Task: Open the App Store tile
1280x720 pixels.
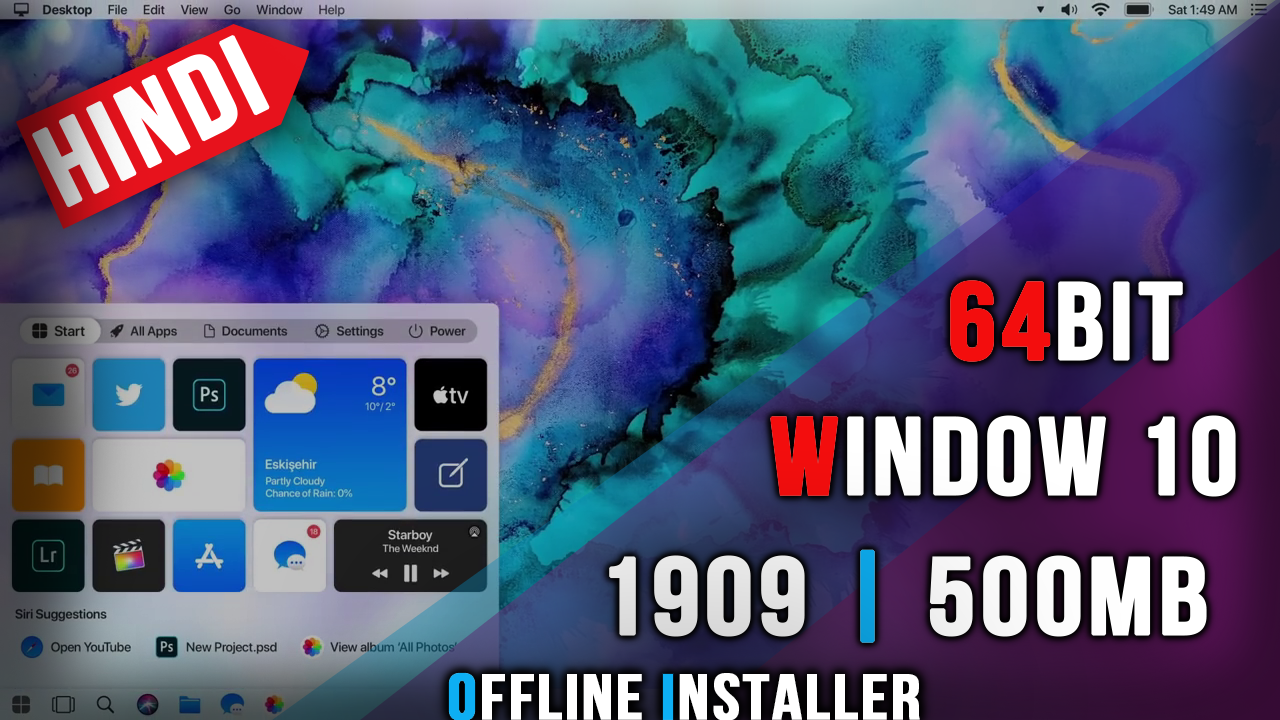Action: [x=209, y=555]
